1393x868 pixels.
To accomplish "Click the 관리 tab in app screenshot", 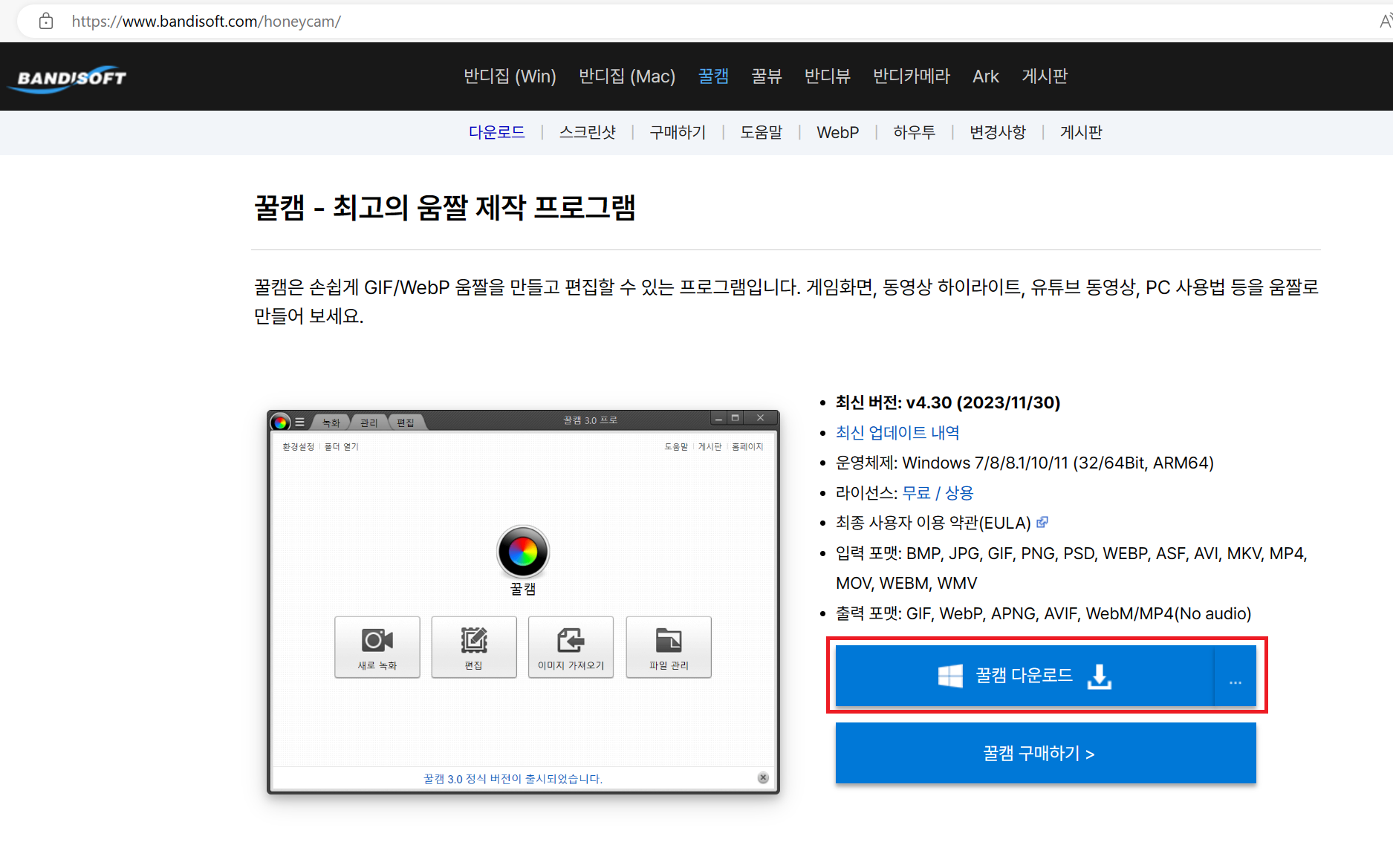I will (369, 422).
